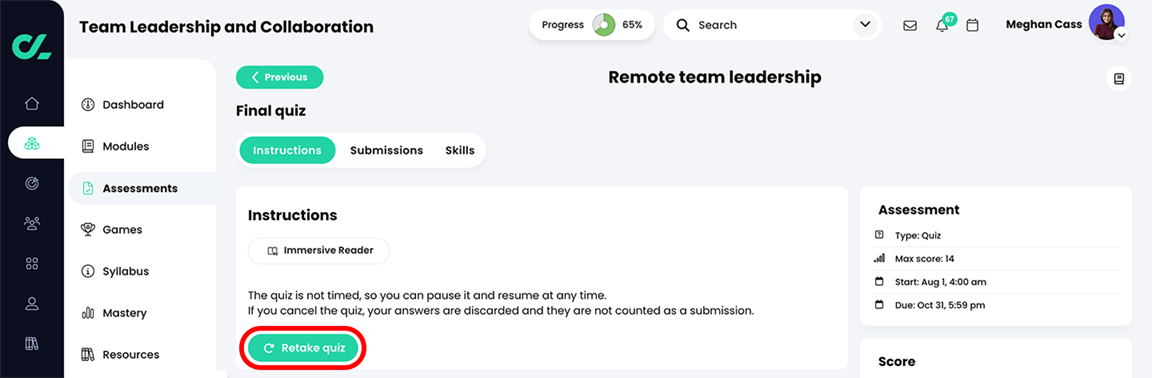Click the magnifier search icon
Viewport: 1152px width, 378px height.
click(683, 25)
